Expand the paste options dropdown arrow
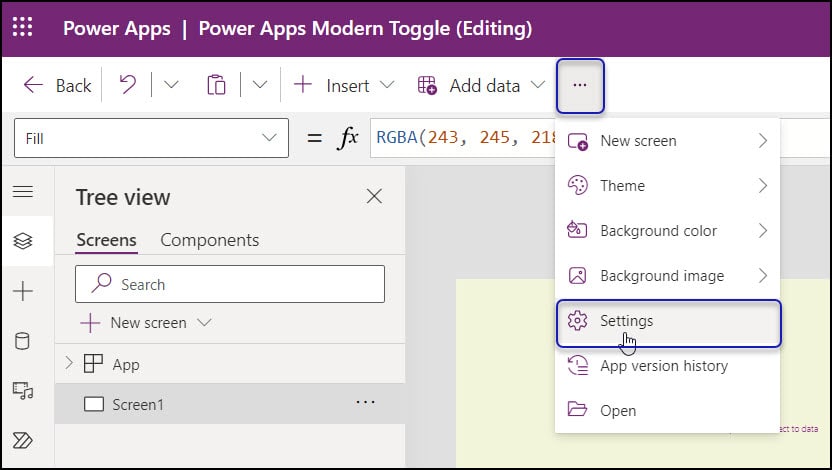The width and height of the screenshot is (832, 470). (259, 85)
